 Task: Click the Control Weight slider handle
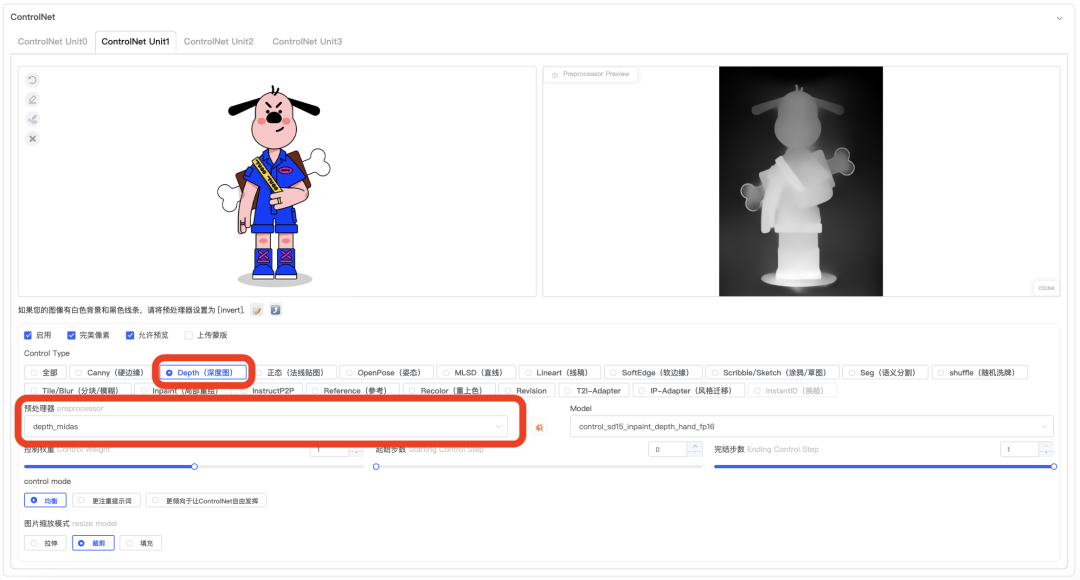pos(194,467)
